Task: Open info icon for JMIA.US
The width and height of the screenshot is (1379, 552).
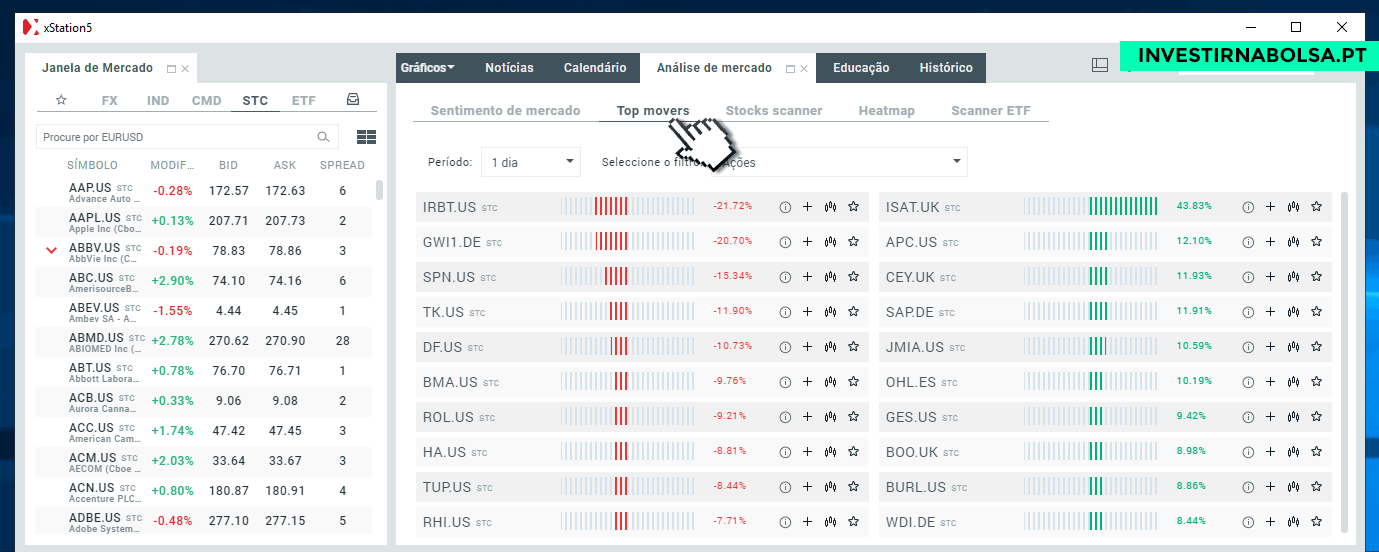Action: [x=1248, y=347]
